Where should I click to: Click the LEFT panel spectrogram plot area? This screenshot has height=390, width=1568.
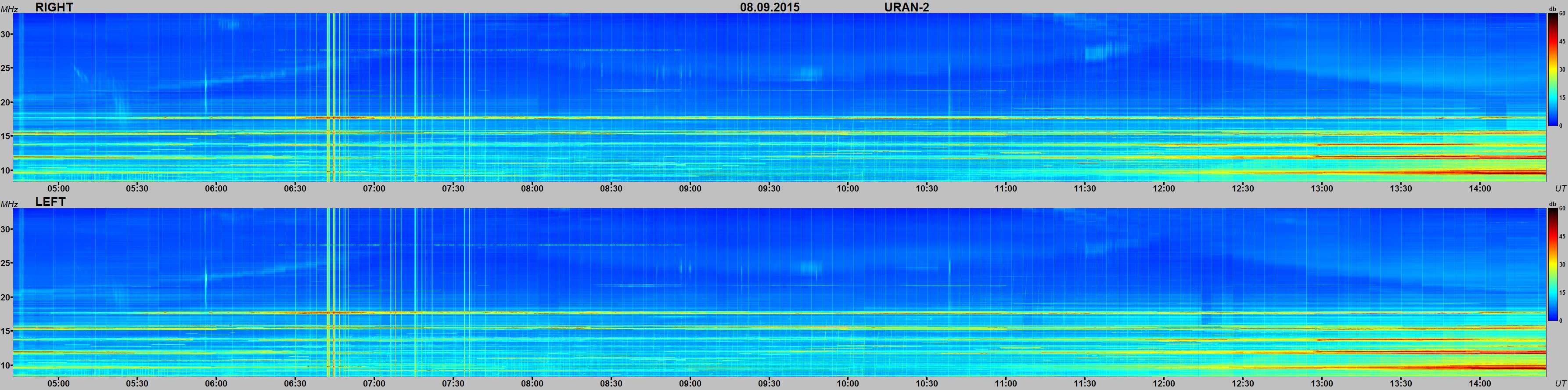click(780, 292)
